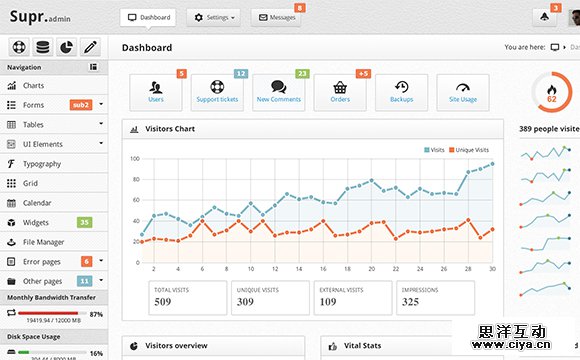Click the Visitors overview pie icon
This screenshot has width=580, height=360.
(134, 346)
